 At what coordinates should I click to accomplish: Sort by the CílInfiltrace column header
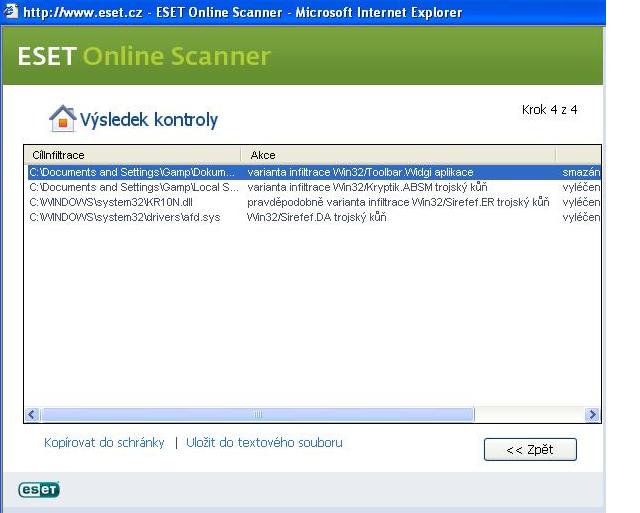pos(133,155)
